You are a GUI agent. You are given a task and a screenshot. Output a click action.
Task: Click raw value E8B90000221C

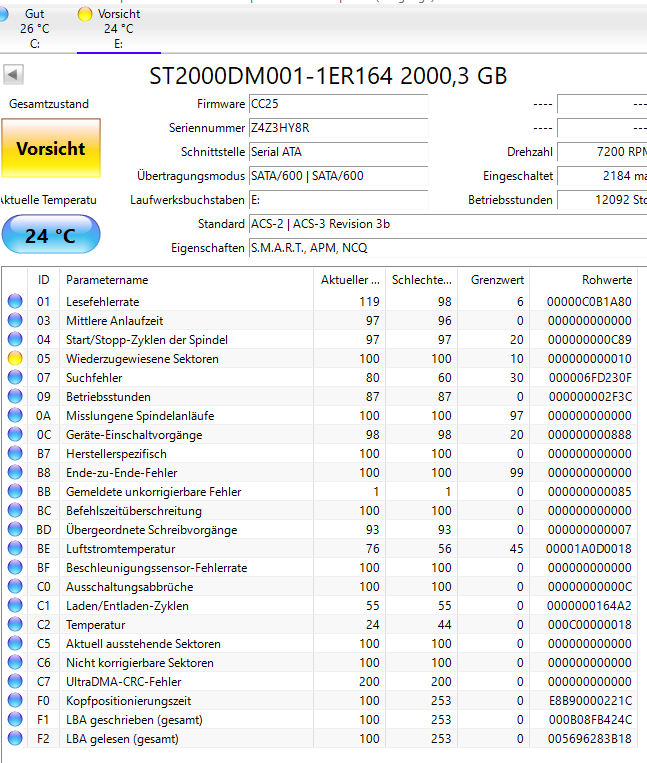591,700
